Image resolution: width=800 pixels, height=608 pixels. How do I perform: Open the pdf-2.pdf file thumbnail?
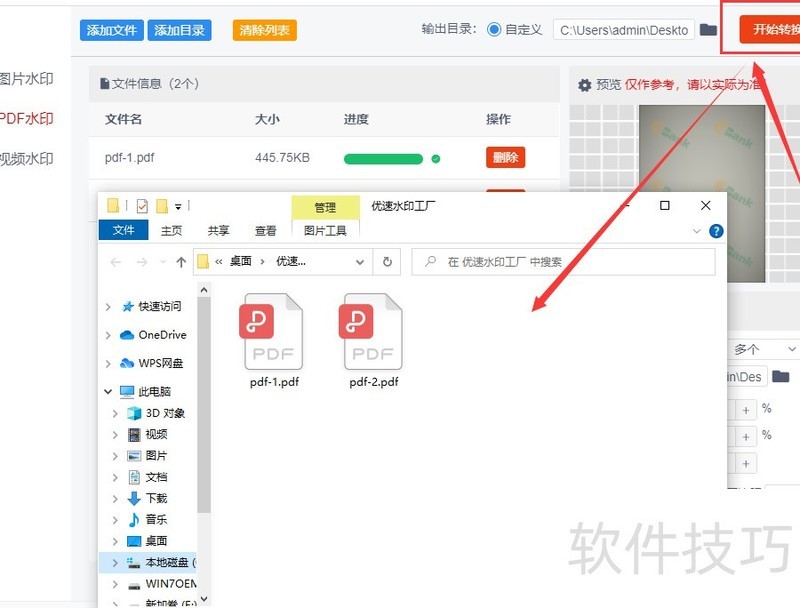click(x=371, y=332)
